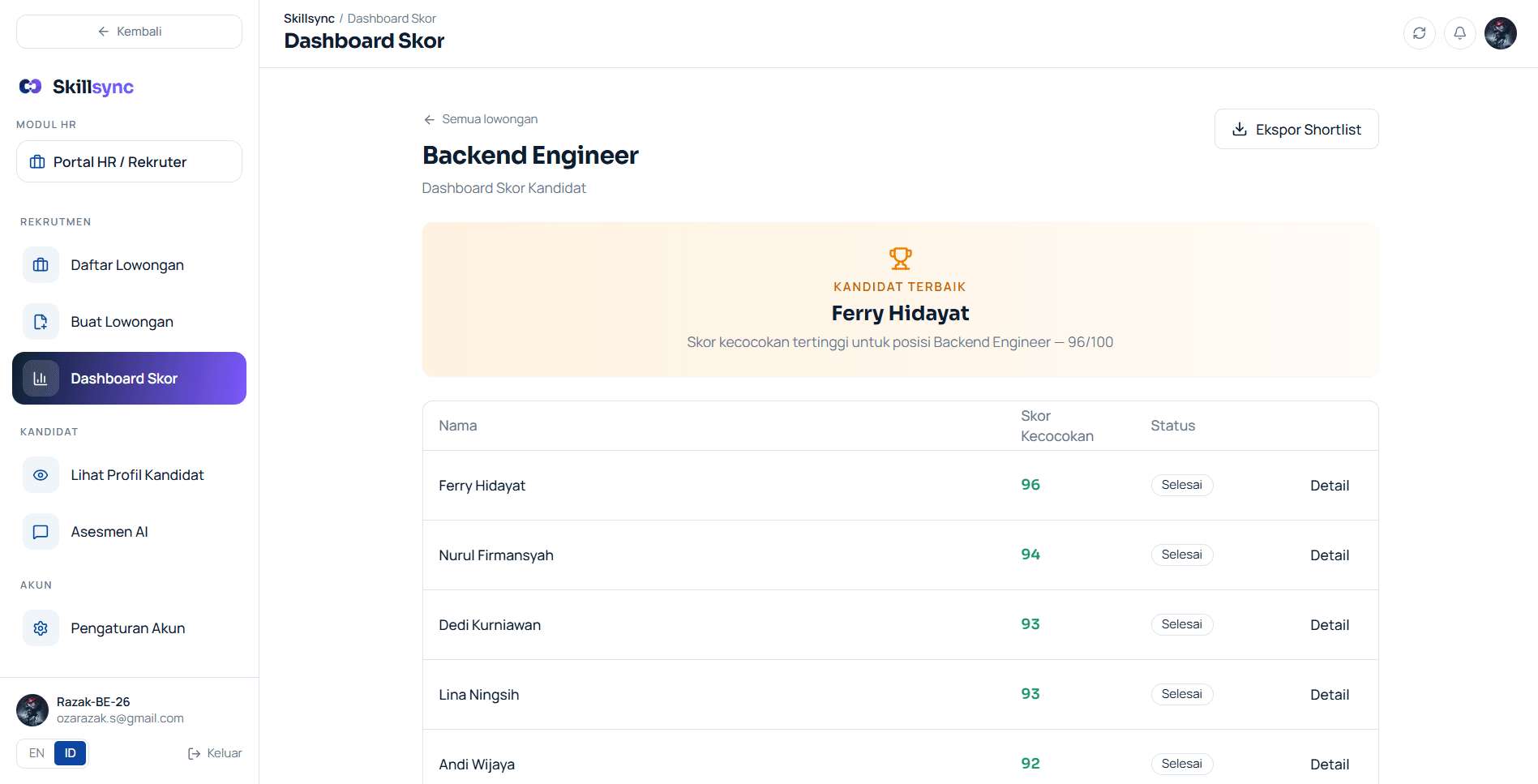This screenshot has height=784, width=1538.
Task: Open Detail for Dedi Kurniawan
Action: [1330, 625]
